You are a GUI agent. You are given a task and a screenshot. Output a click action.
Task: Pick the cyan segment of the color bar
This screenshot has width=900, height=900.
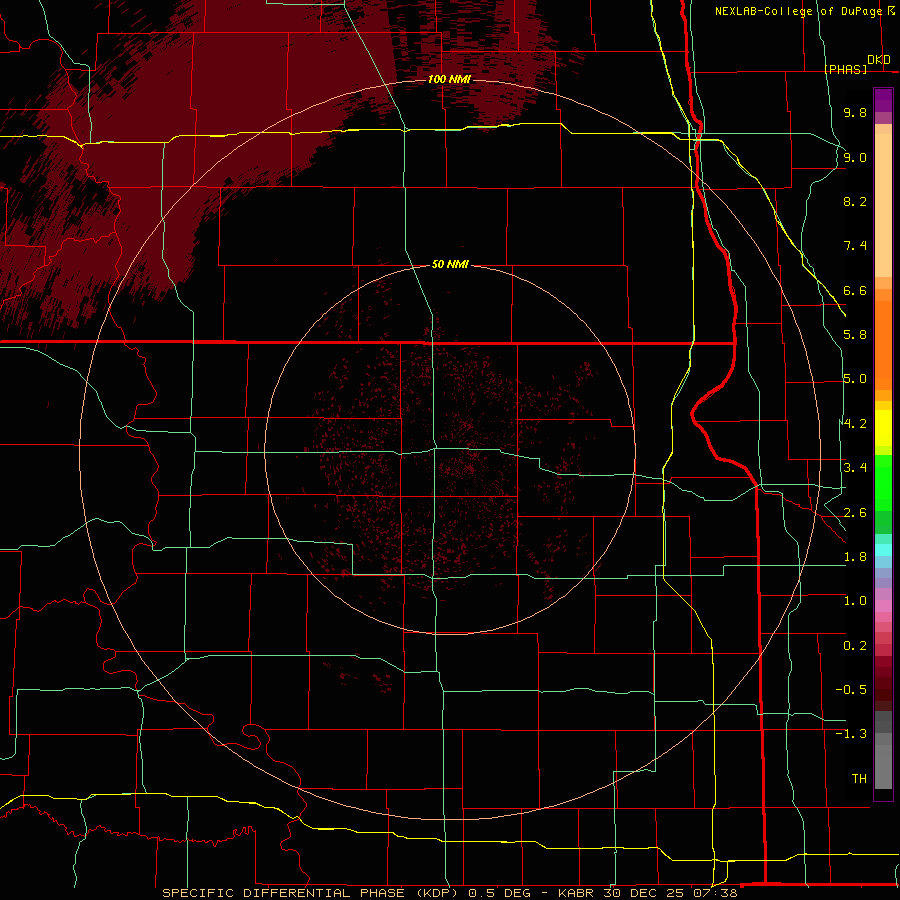pyautogui.click(x=883, y=550)
